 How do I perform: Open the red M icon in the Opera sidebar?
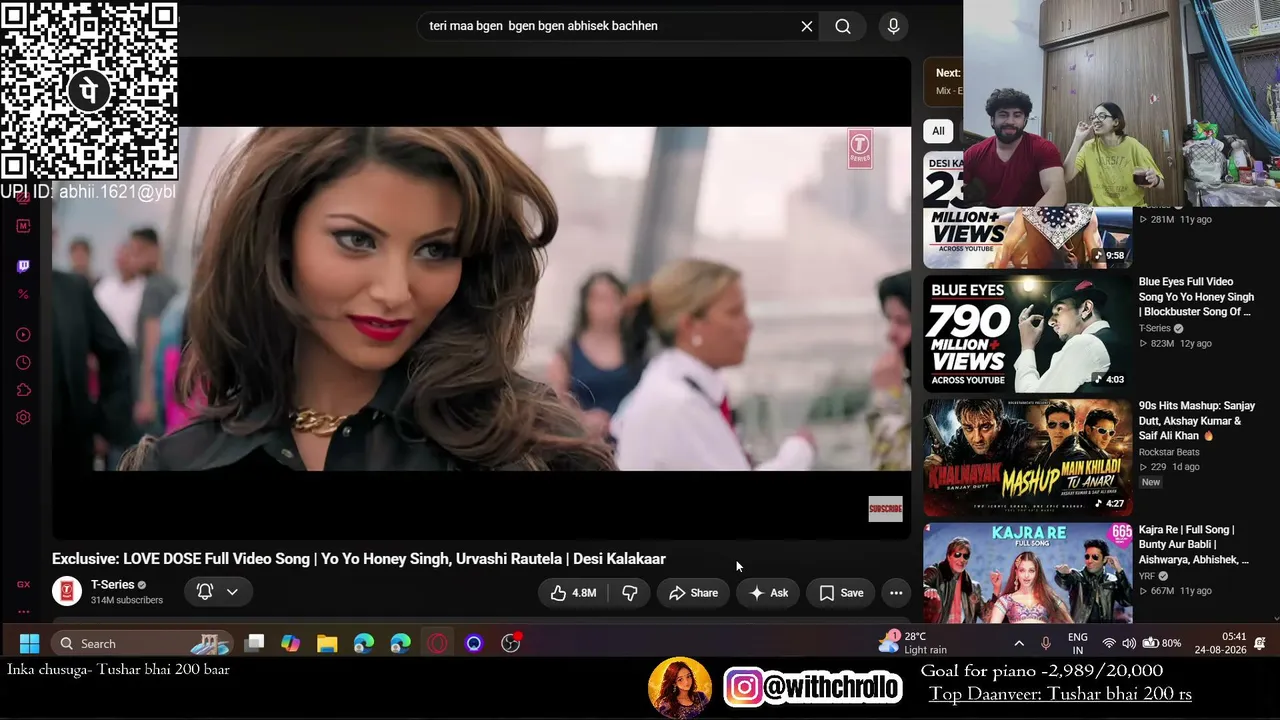[23, 226]
